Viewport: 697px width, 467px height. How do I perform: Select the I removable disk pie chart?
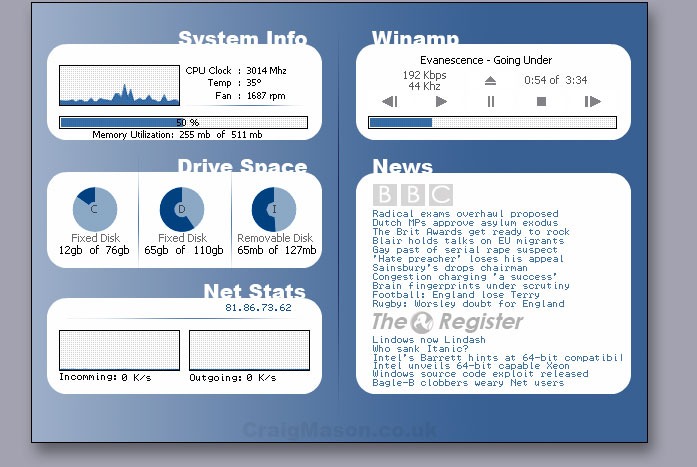(x=274, y=209)
